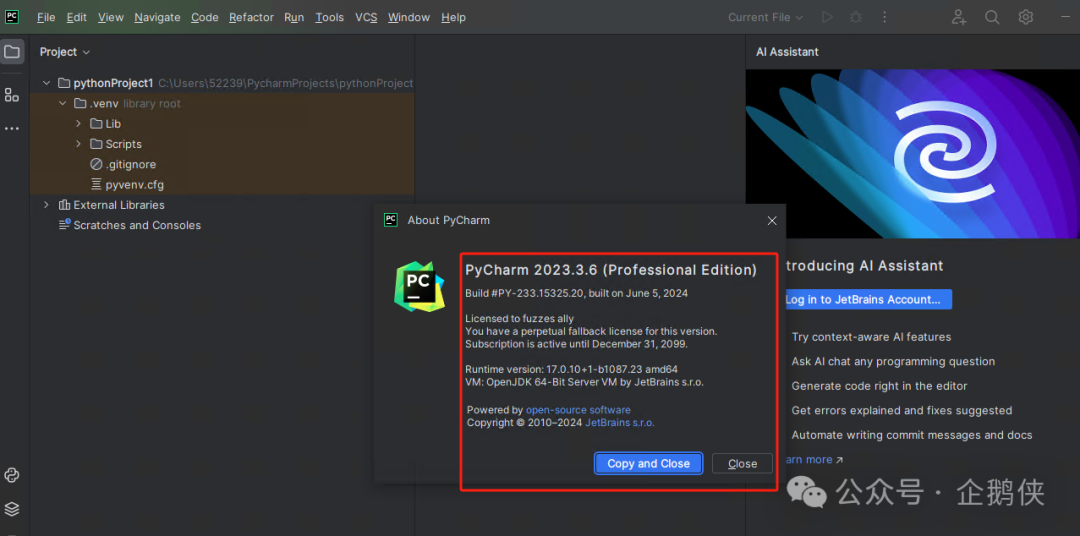Open More tool windows ellipsis in sidebar

point(12,129)
